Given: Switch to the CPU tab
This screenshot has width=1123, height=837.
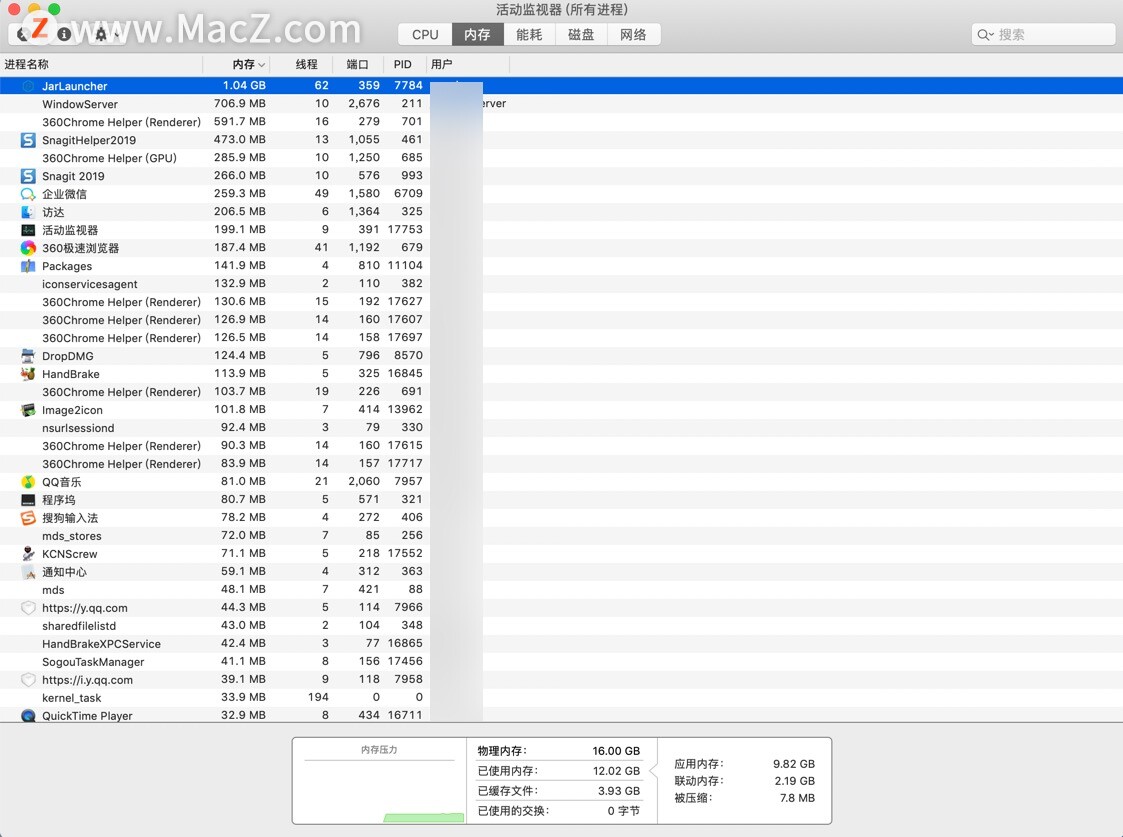Looking at the screenshot, I should pos(425,34).
